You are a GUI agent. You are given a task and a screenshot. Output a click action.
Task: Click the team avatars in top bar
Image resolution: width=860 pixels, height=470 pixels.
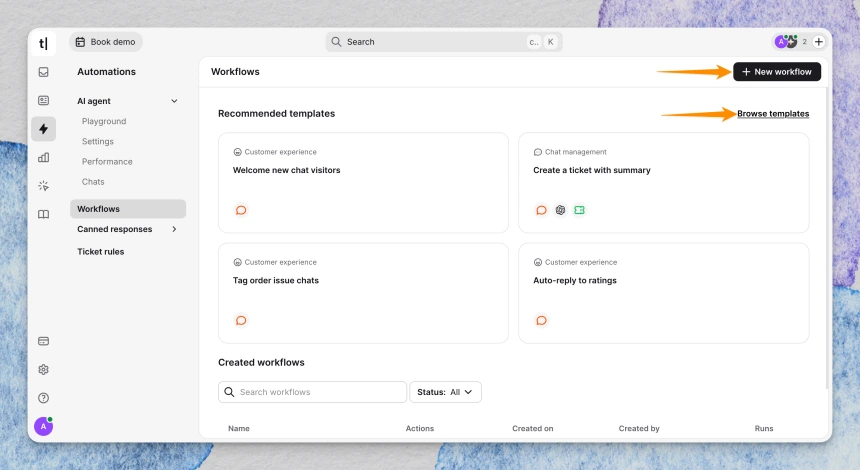click(x=786, y=42)
